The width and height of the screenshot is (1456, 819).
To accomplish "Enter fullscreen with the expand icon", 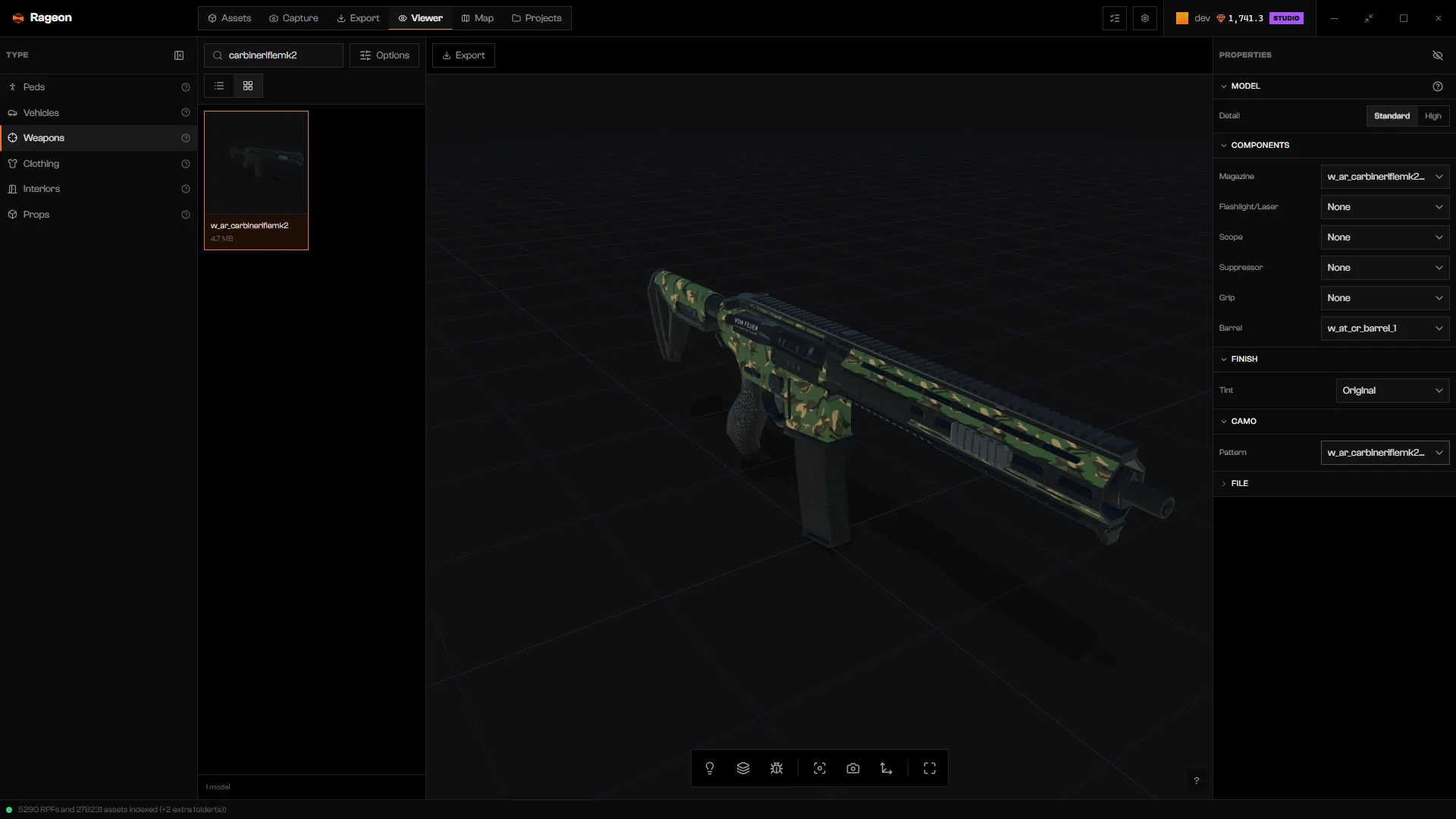I will 930,768.
